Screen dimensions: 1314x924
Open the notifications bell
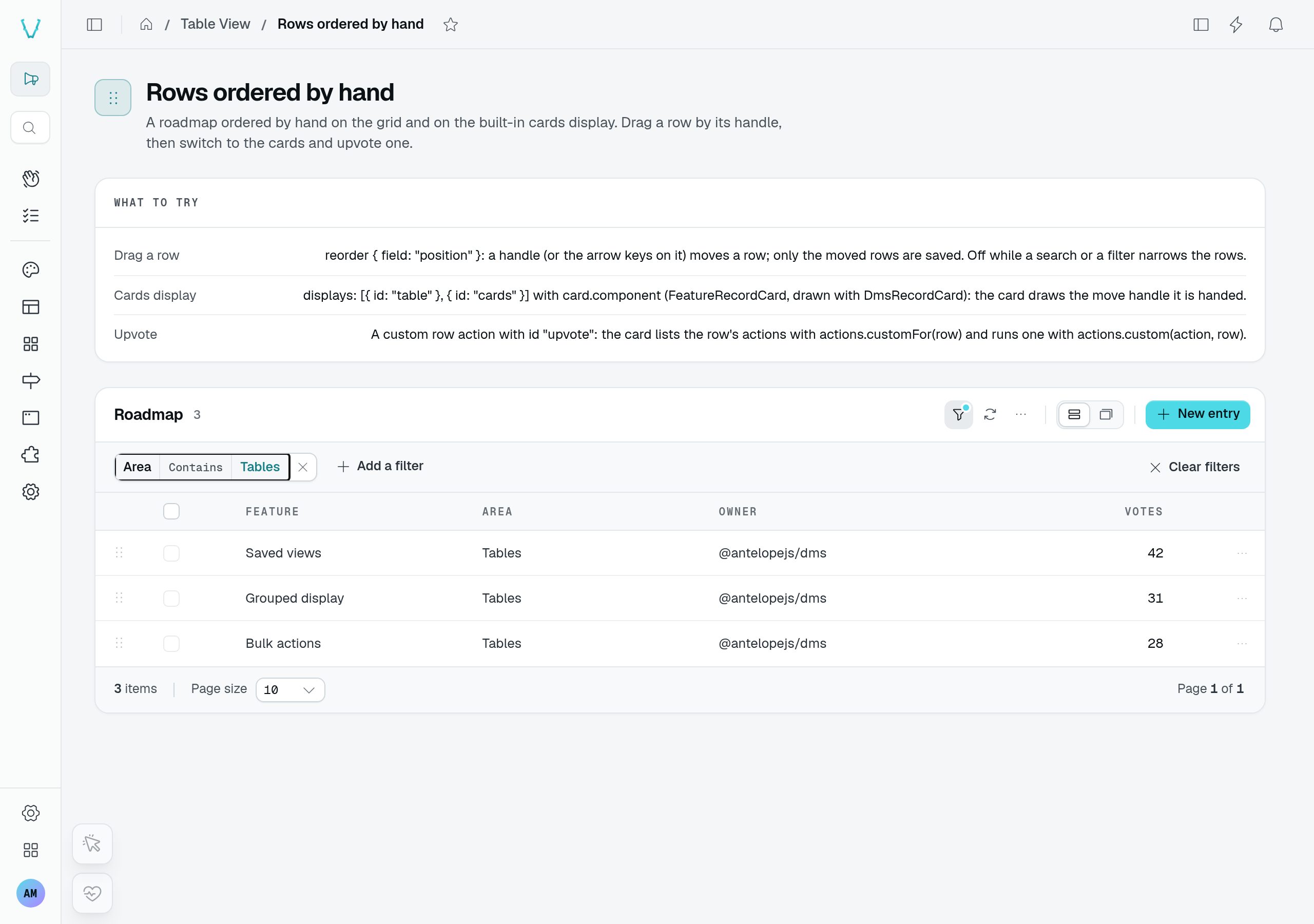(1276, 24)
